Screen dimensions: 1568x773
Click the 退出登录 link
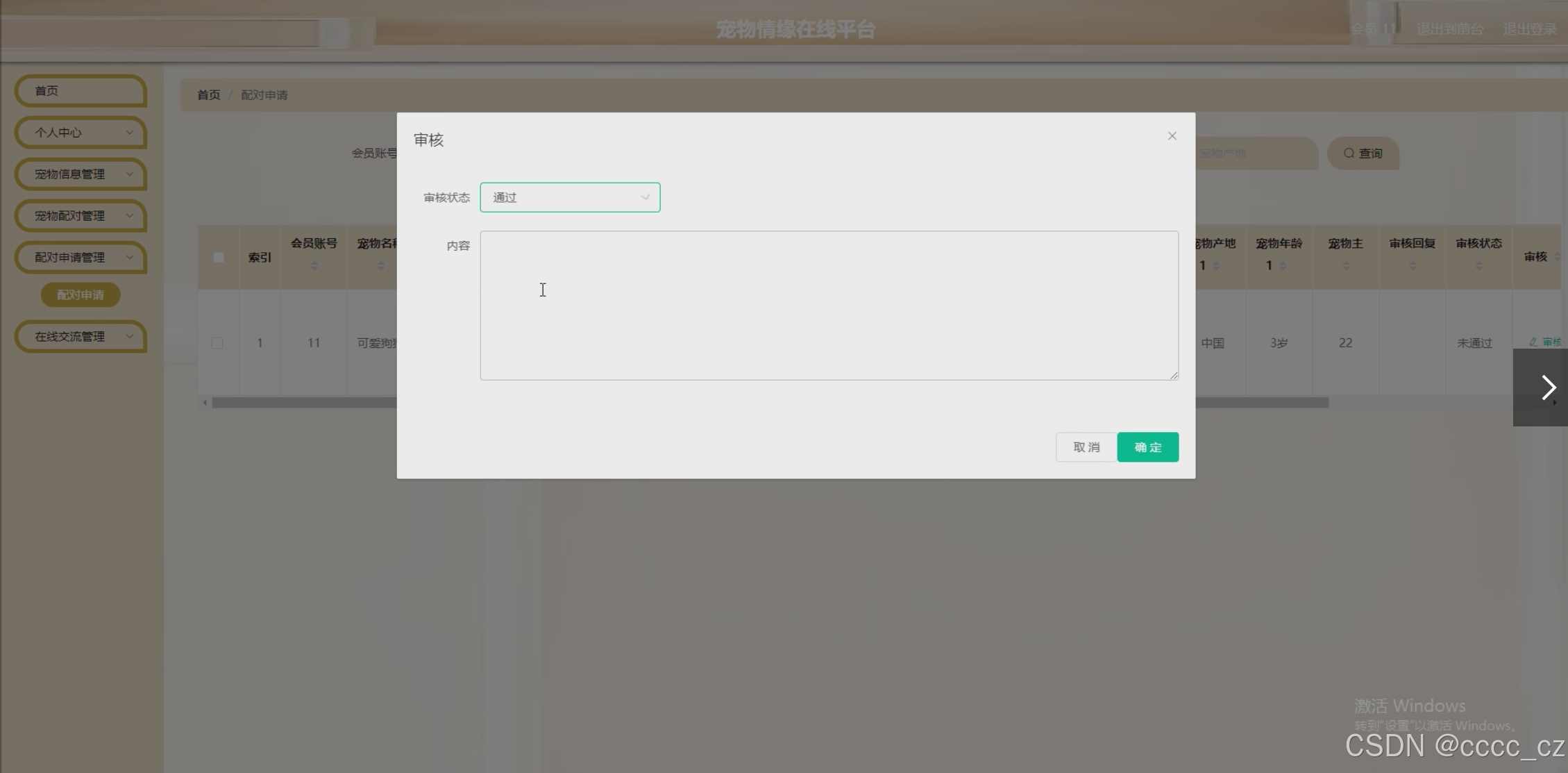point(1529,29)
